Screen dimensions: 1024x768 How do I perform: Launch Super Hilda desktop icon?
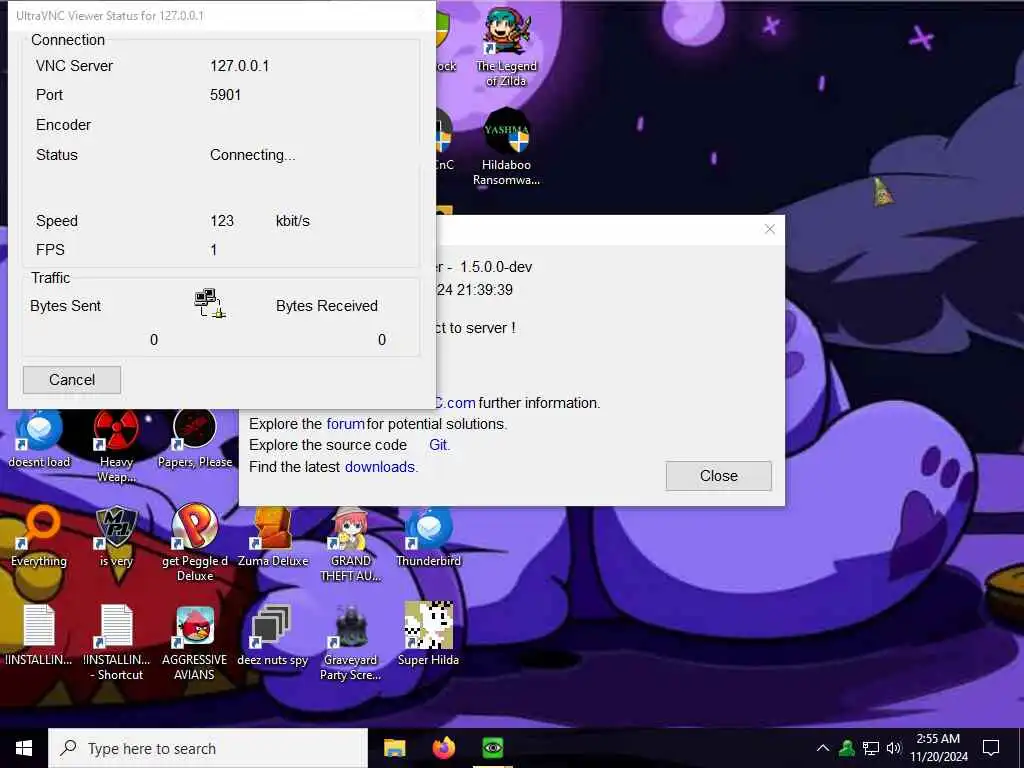(428, 634)
